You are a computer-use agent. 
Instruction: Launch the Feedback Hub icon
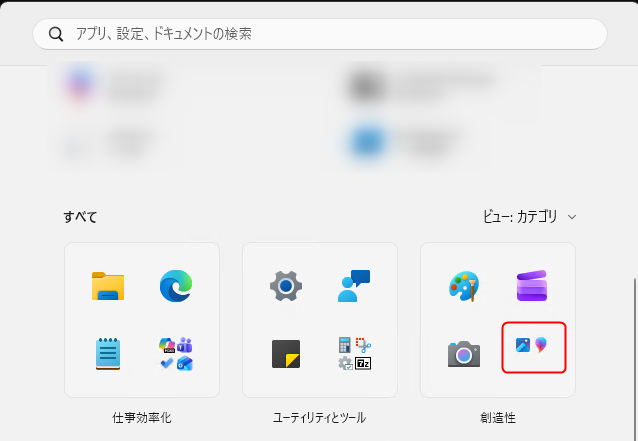click(x=354, y=286)
